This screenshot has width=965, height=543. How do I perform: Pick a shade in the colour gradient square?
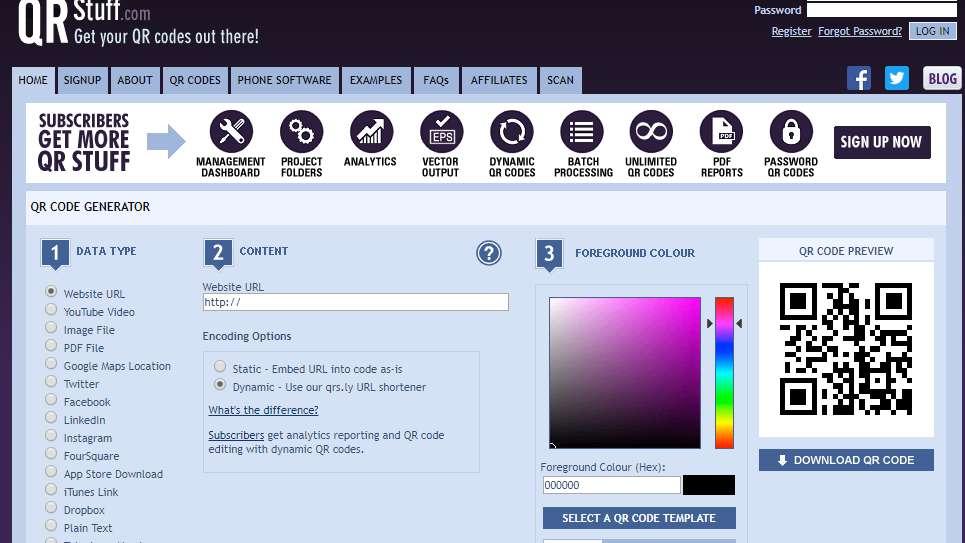625,373
